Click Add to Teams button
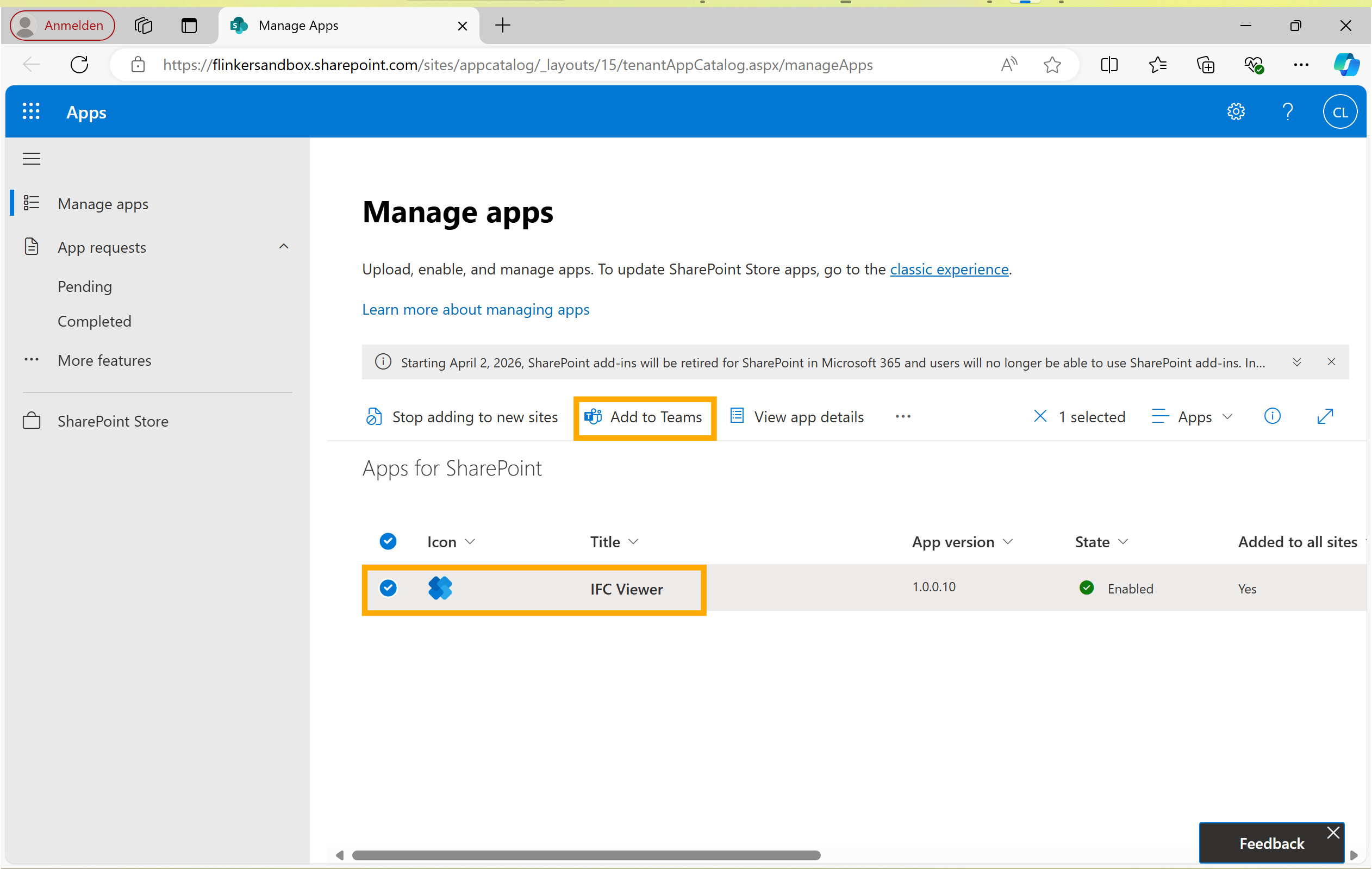Screen dimensions: 1372x869 (x=644, y=417)
